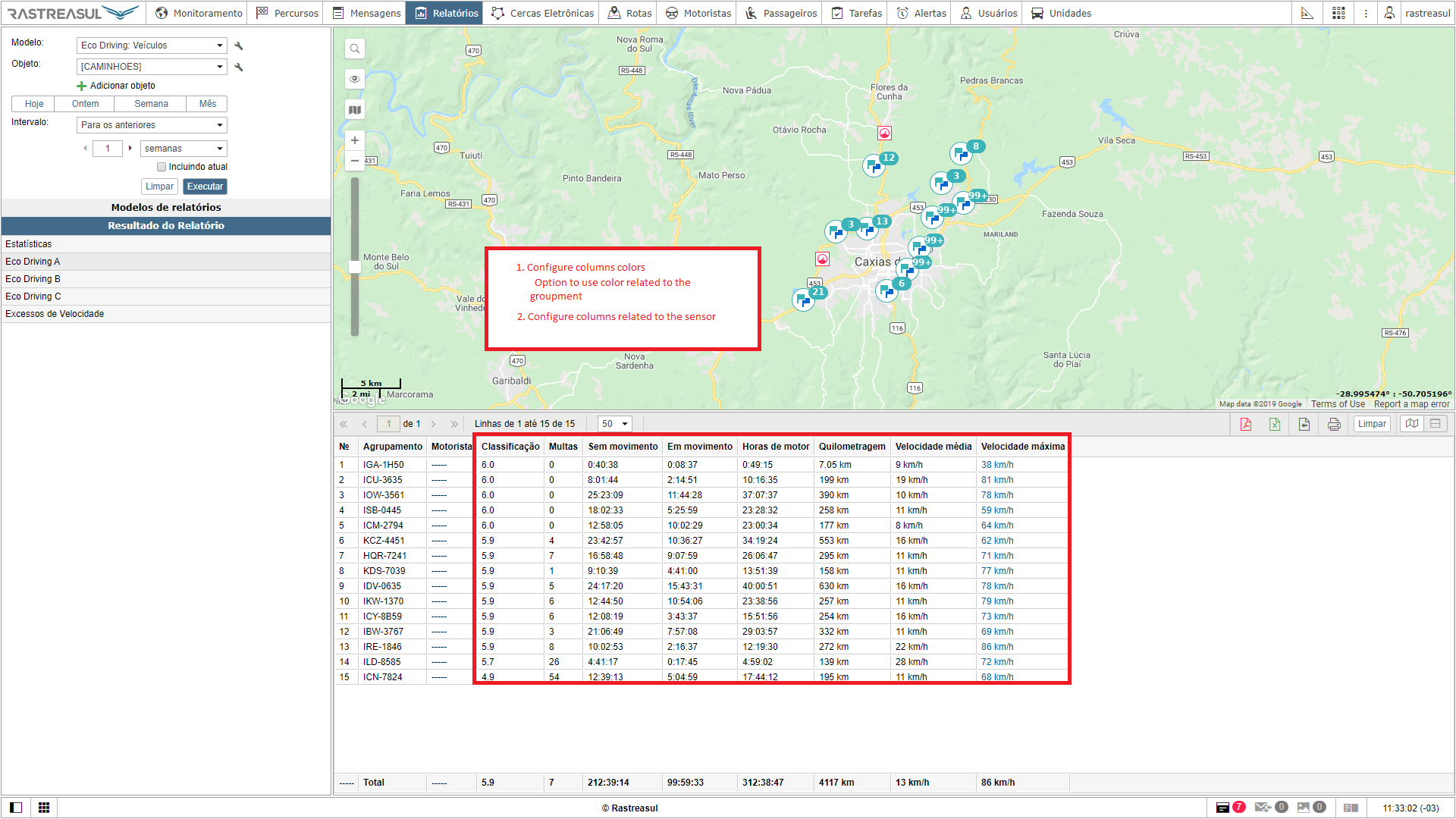Open the map layers icon
Viewport: 1456px width, 819px height.
tap(354, 110)
